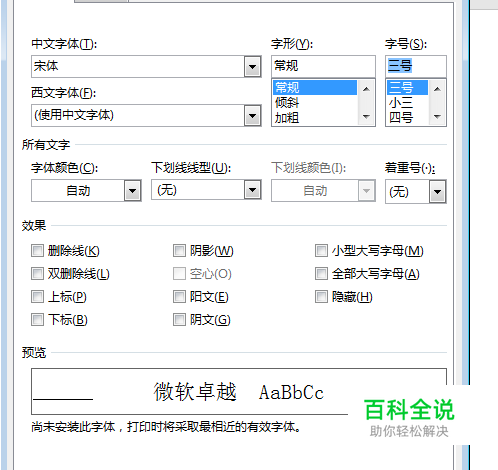Click the disabled 空心(O) outline checkbox
This screenshot has width=498, height=470.
point(179,274)
